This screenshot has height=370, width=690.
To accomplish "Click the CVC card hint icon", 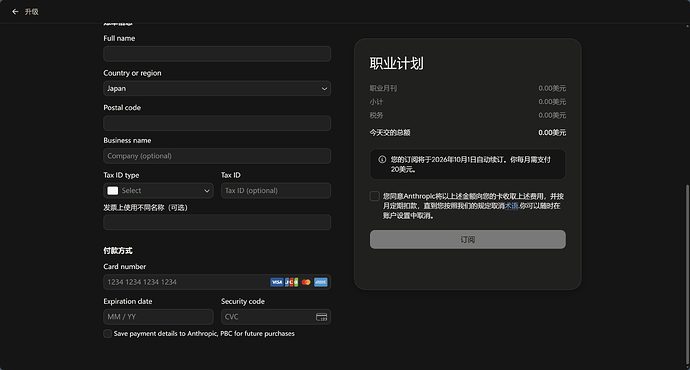I will point(322,317).
